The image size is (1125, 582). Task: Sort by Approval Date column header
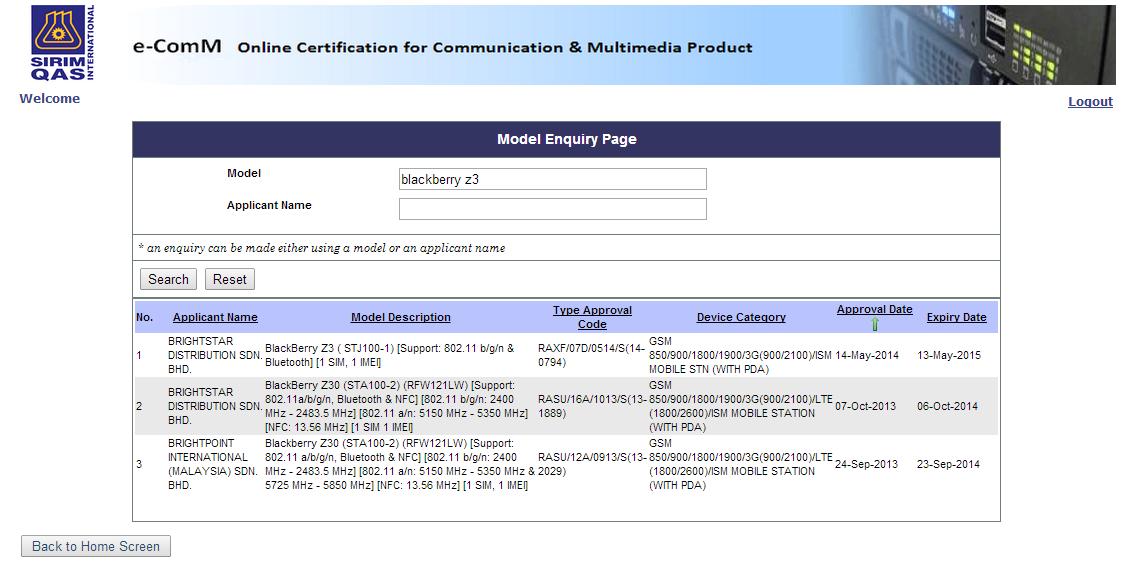pos(874,310)
